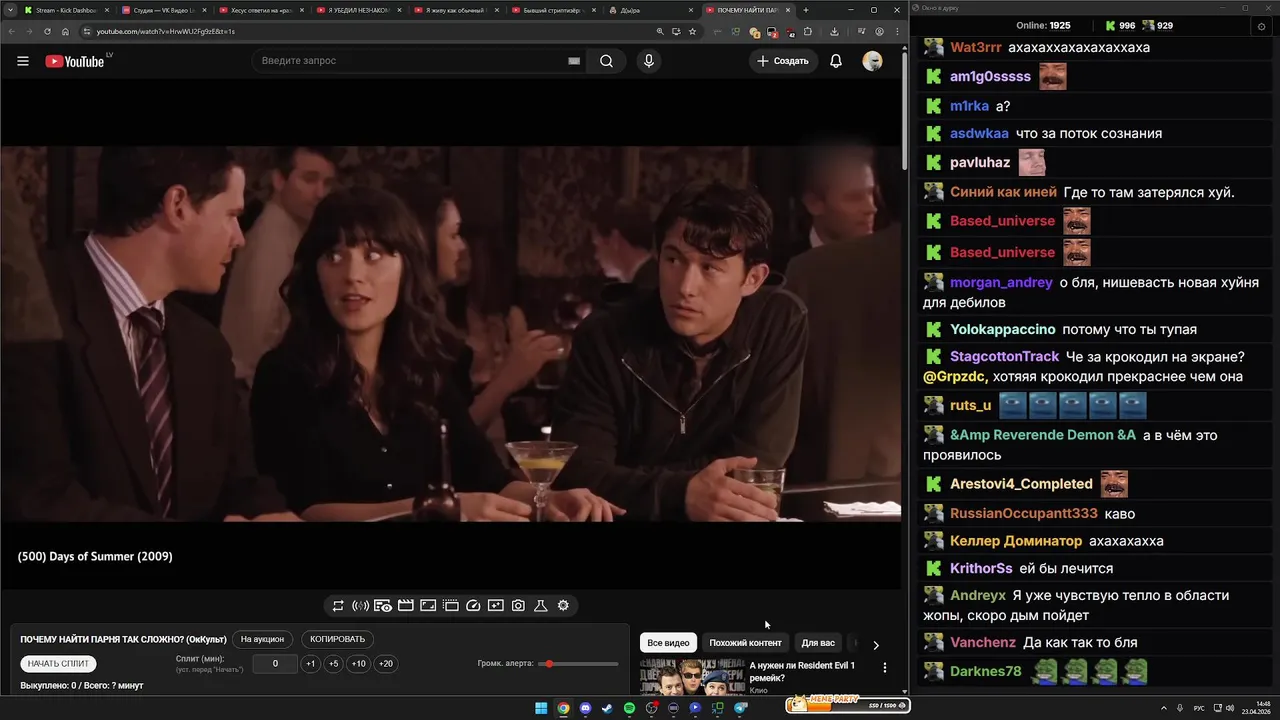This screenshot has width=1280, height=720.
Task: Open Steam from the taskbar
Action: pyautogui.click(x=607, y=708)
